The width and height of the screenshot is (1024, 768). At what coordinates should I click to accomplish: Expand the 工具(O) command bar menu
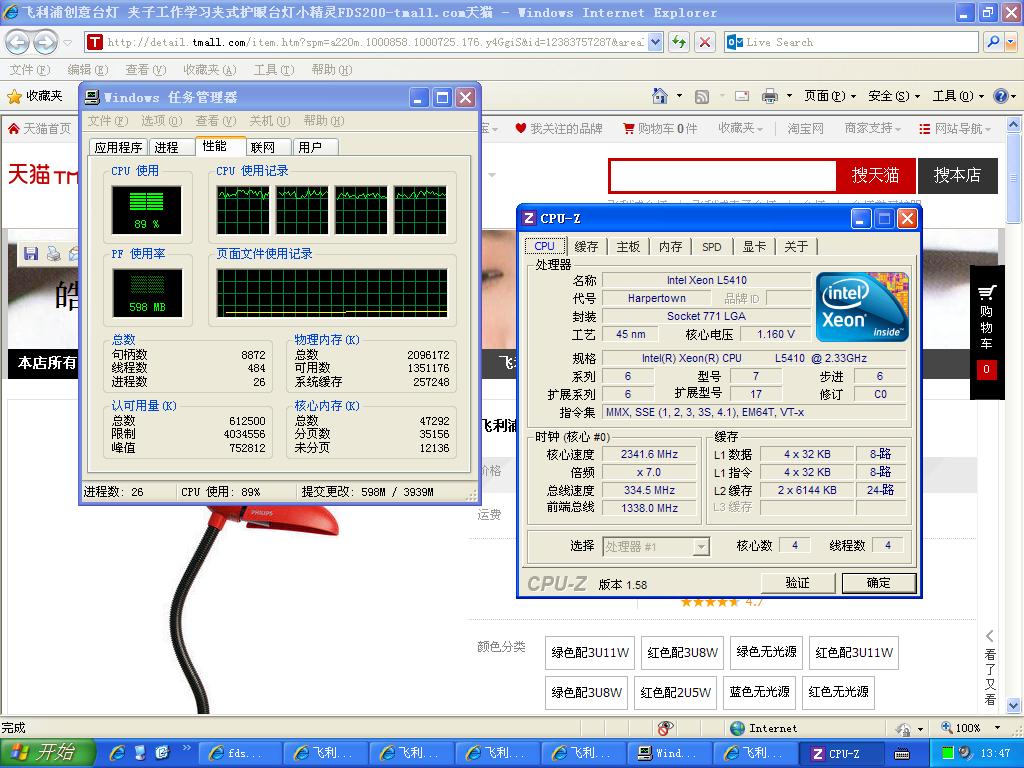957,96
